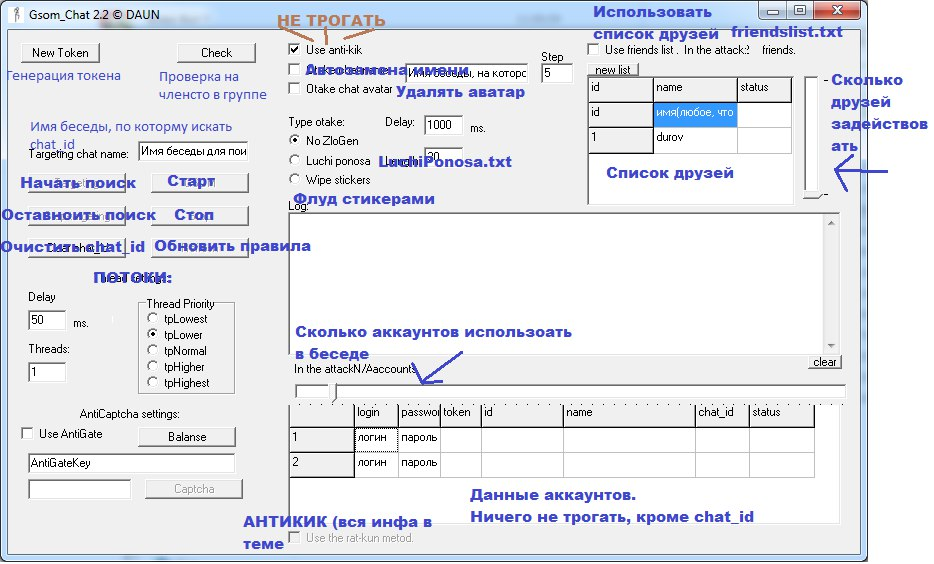
Task: Enable the Use friends list checkbox
Action: tap(593, 49)
